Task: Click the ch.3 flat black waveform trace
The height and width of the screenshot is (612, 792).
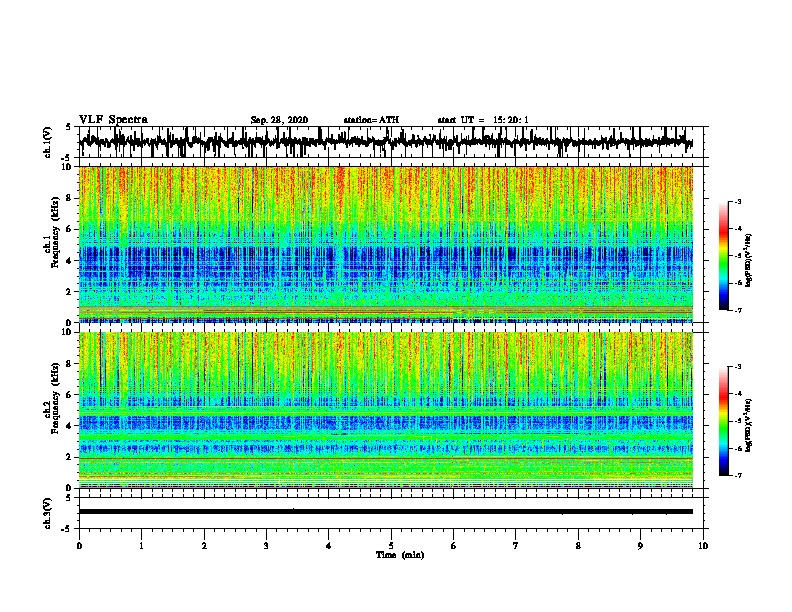Action: [x=386, y=512]
